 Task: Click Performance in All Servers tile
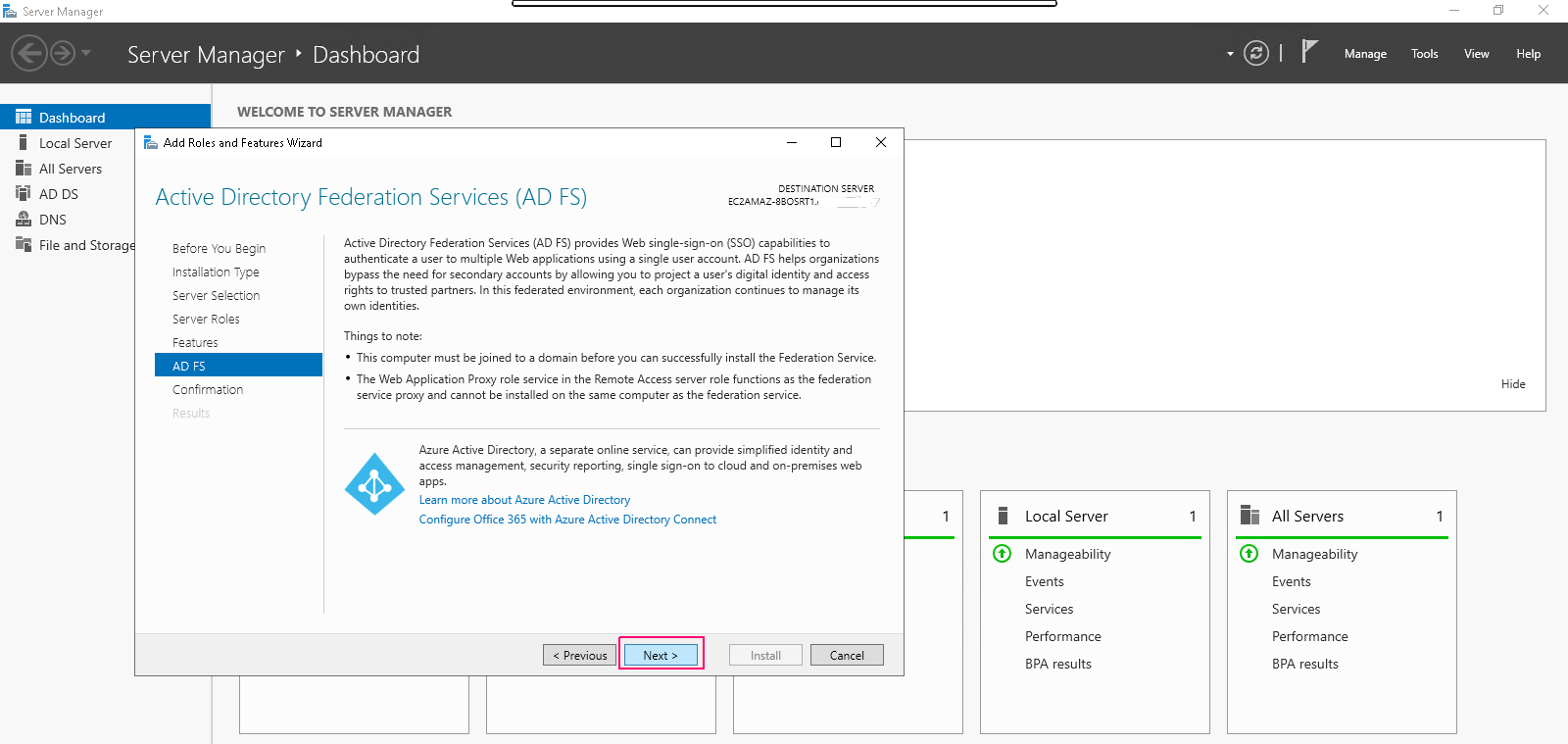pos(1309,636)
